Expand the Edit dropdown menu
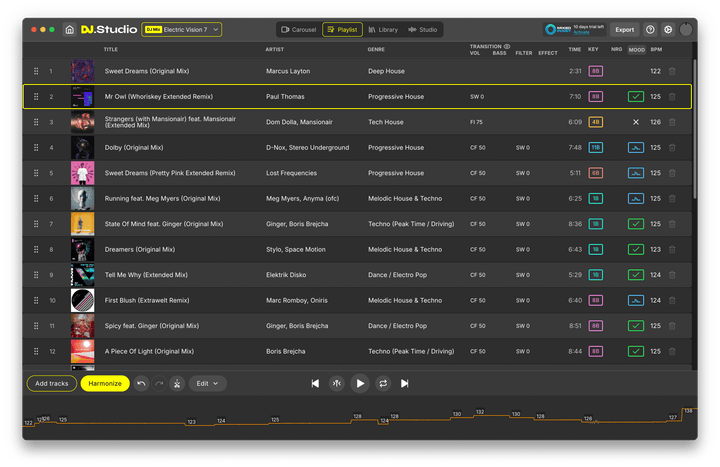Image resolution: width=720 pixels, height=467 pixels. point(207,383)
